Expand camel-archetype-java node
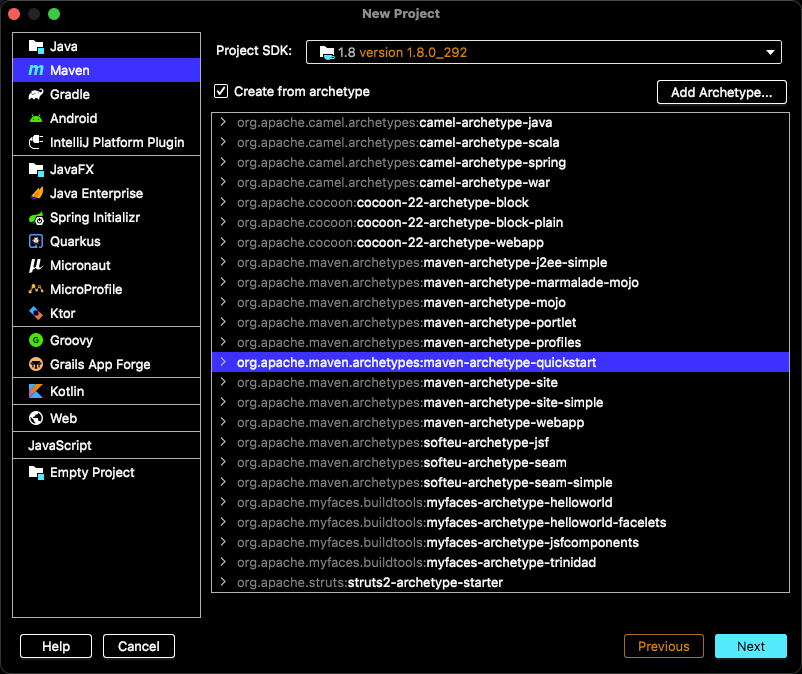 coord(223,122)
